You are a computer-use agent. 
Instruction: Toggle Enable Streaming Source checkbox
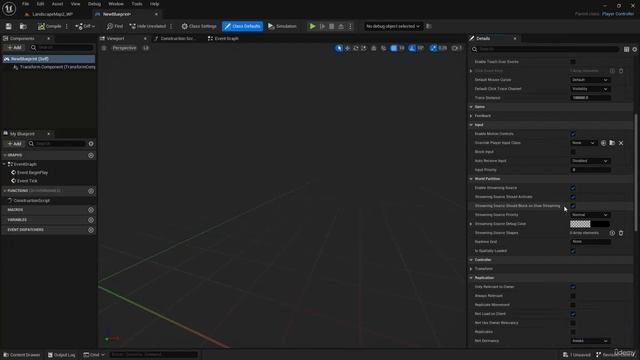tap(573, 188)
